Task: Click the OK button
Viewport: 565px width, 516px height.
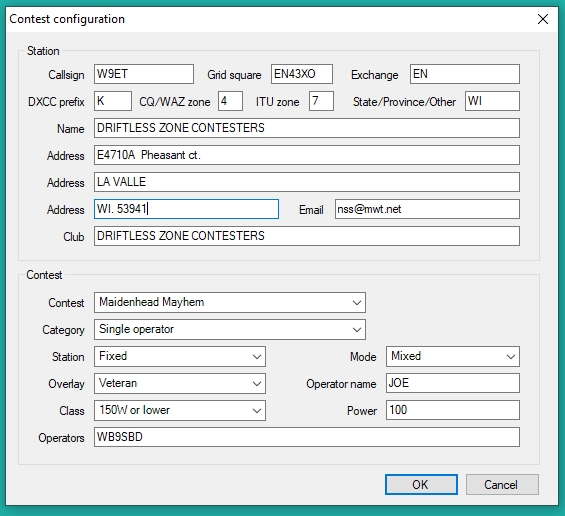Action: [421, 485]
